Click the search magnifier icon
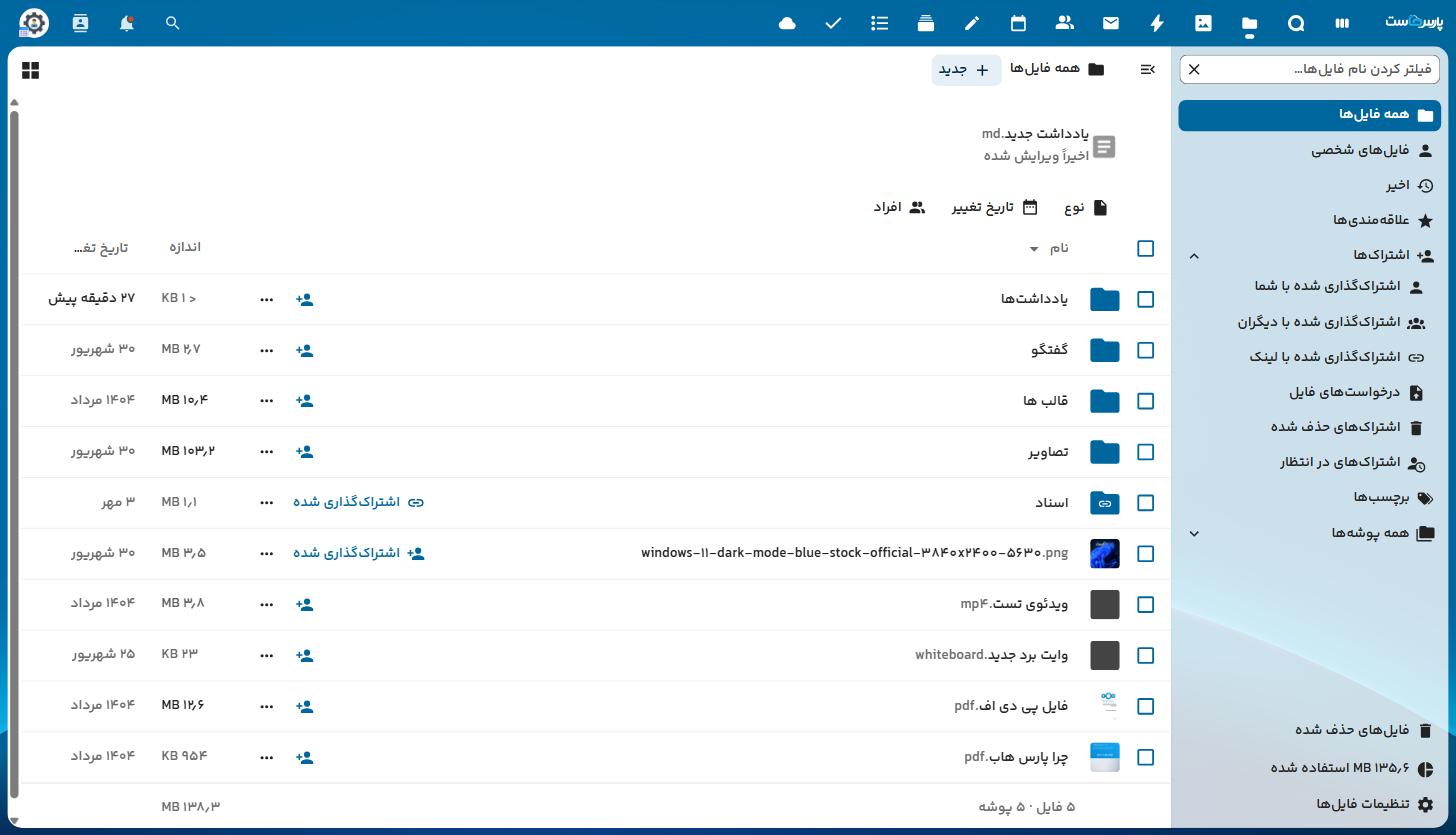The width and height of the screenshot is (1456, 835). 172,23
